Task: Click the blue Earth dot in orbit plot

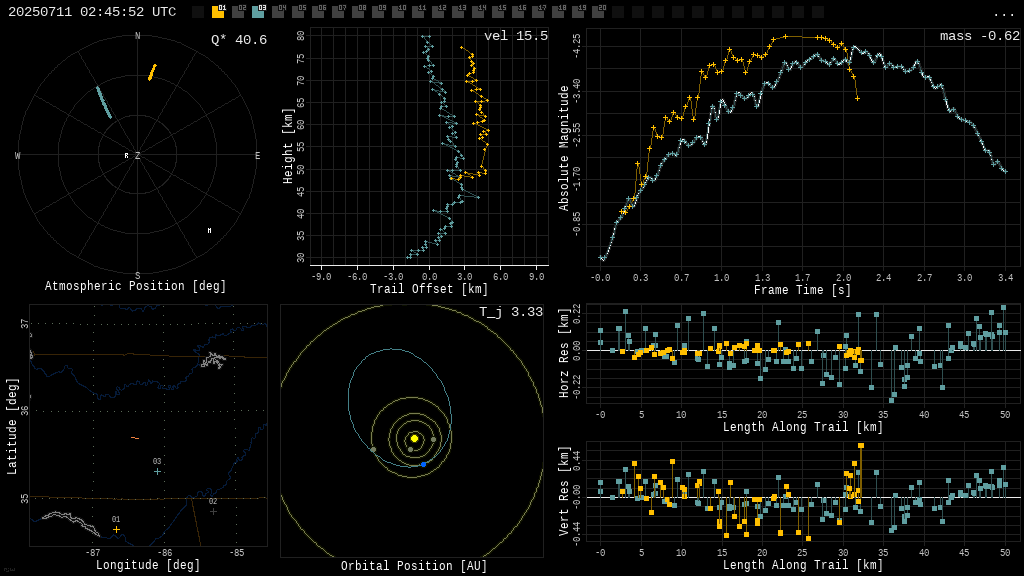Action: pos(423,464)
